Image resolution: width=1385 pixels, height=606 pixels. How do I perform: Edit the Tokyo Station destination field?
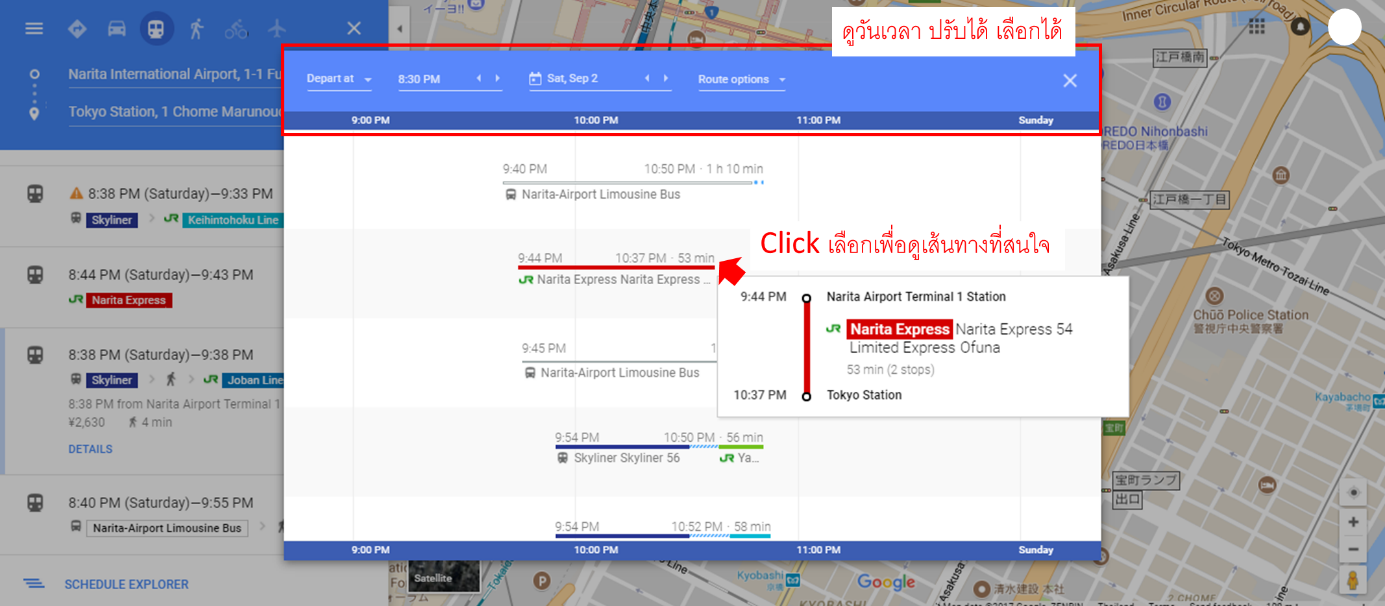(x=174, y=112)
